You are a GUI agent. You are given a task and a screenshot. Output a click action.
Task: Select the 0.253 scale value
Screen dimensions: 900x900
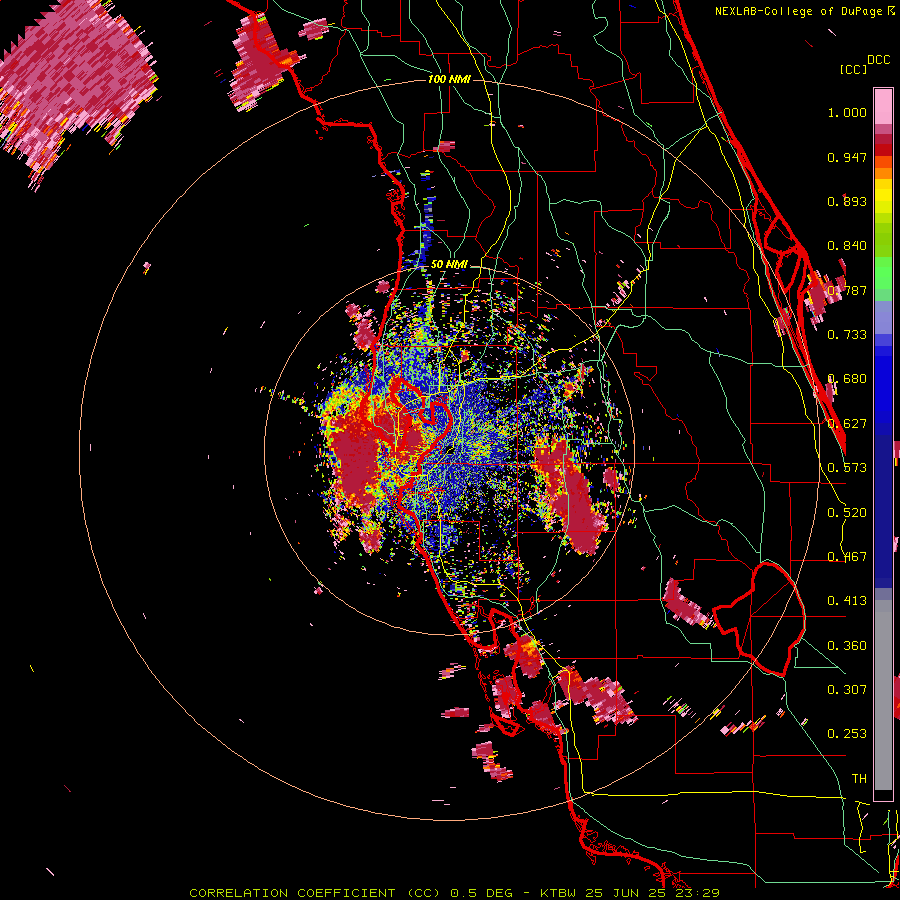pyautogui.click(x=847, y=734)
